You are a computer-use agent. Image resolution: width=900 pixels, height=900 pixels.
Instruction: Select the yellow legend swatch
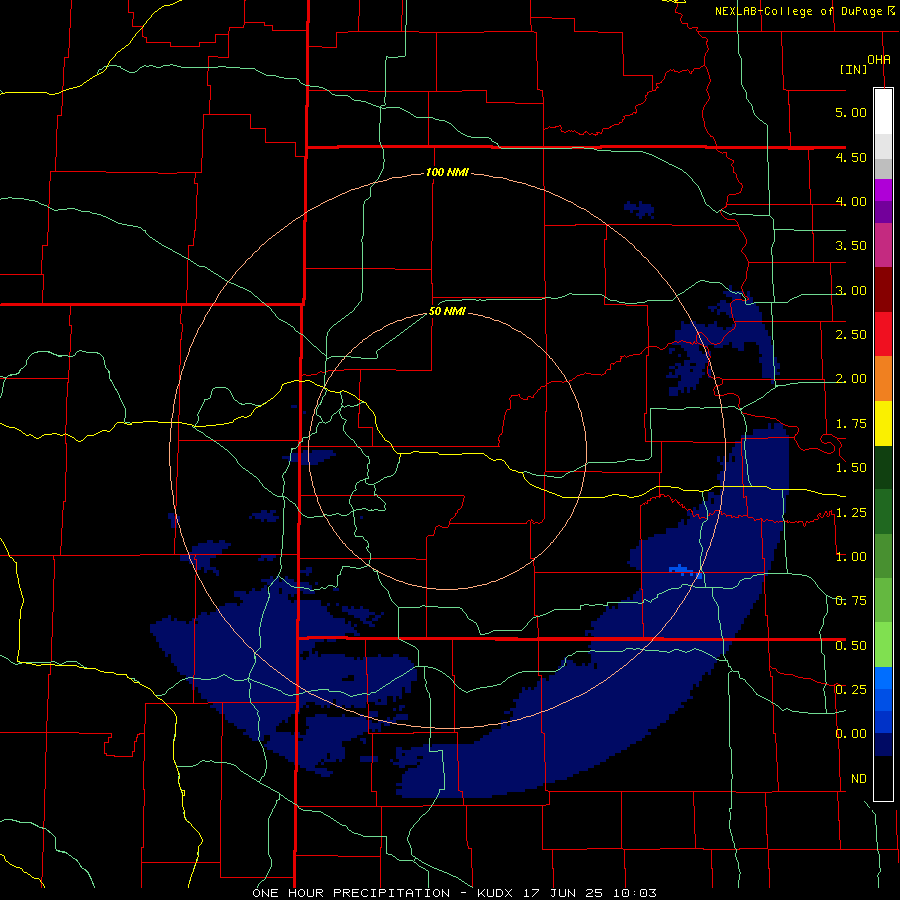click(x=883, y=424)
